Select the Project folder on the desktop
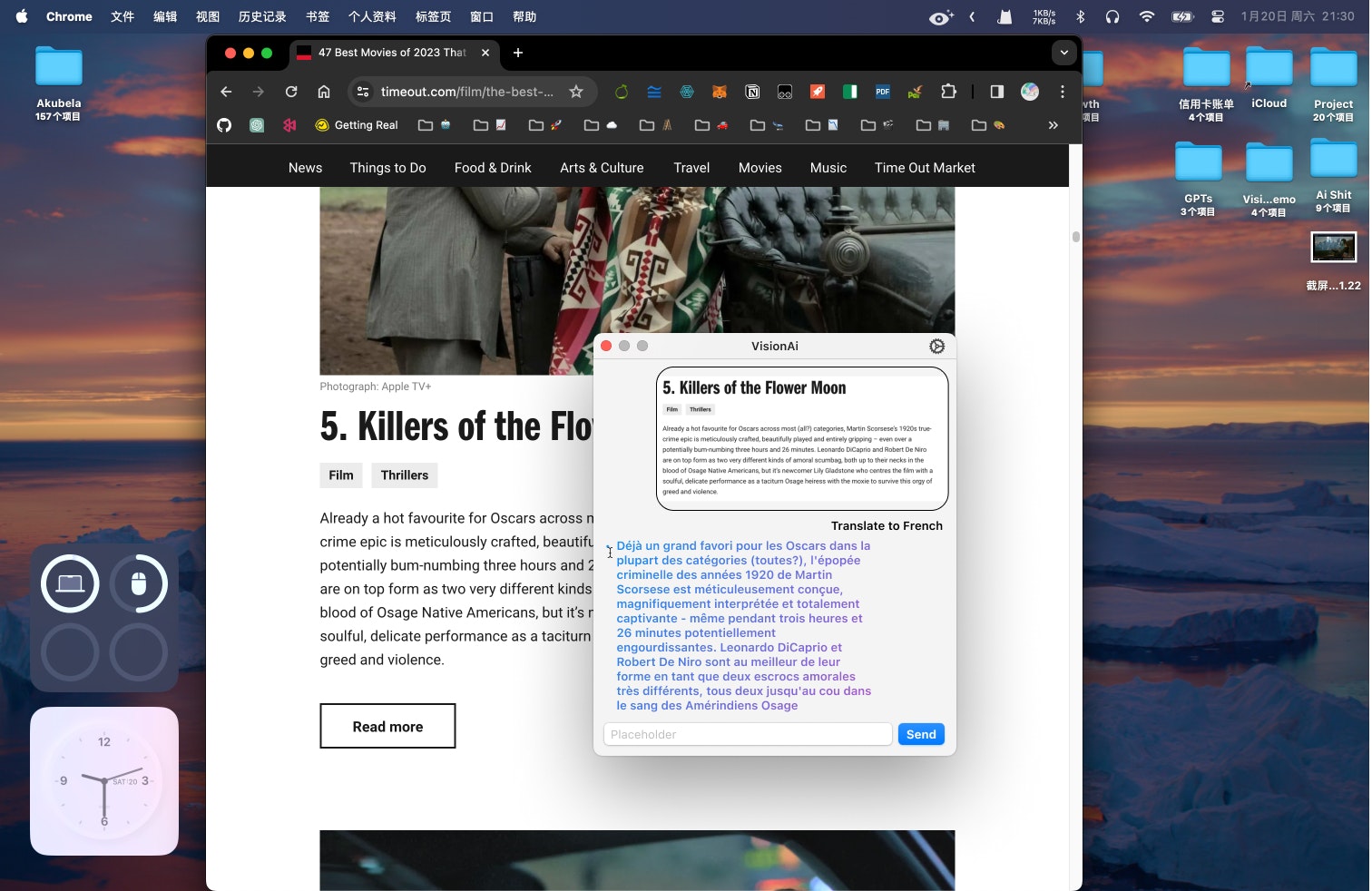The image size is (1372, 891). click(x=1333, y=84)
